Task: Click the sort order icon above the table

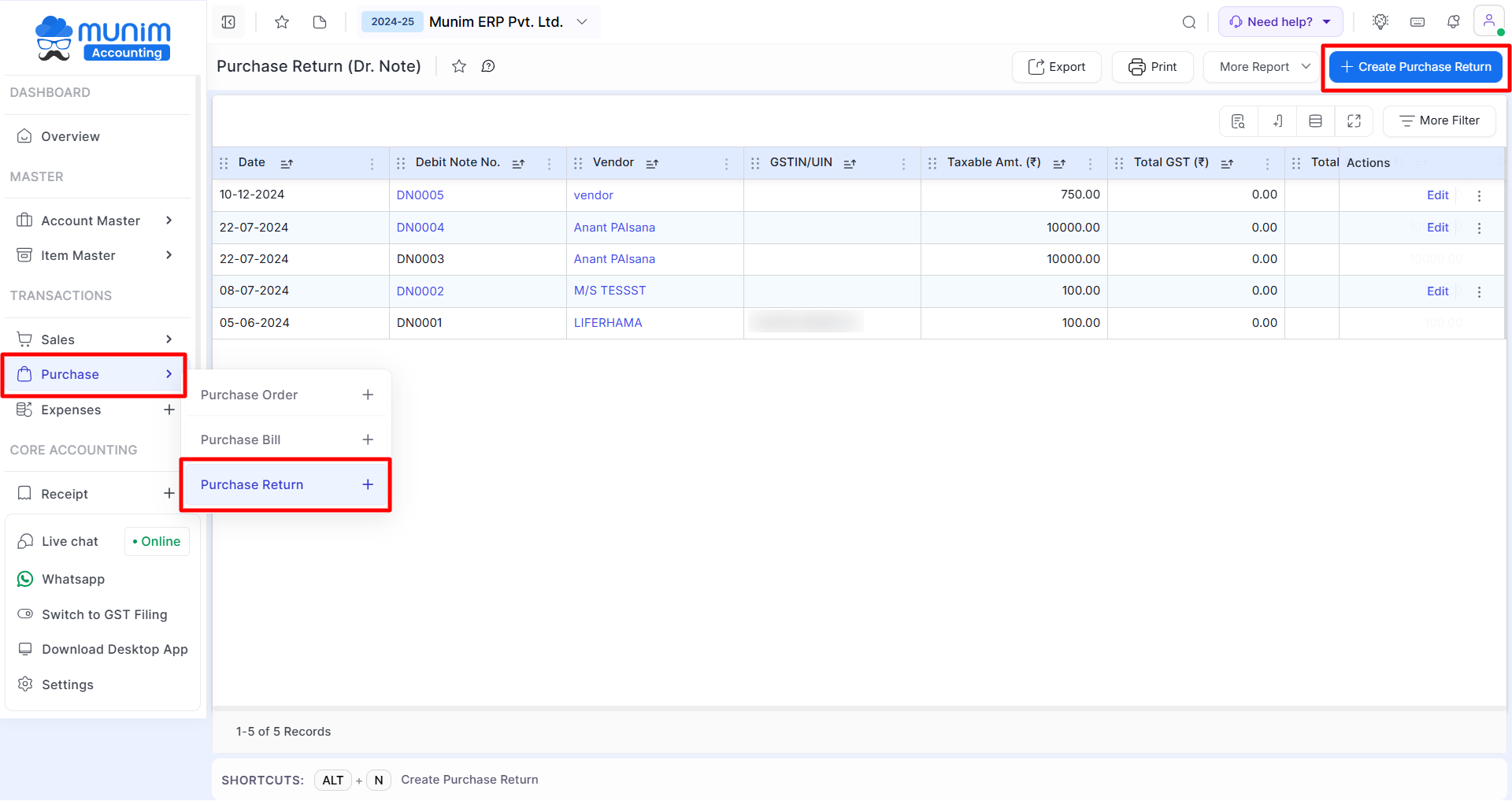Action: coord(1277,121)
